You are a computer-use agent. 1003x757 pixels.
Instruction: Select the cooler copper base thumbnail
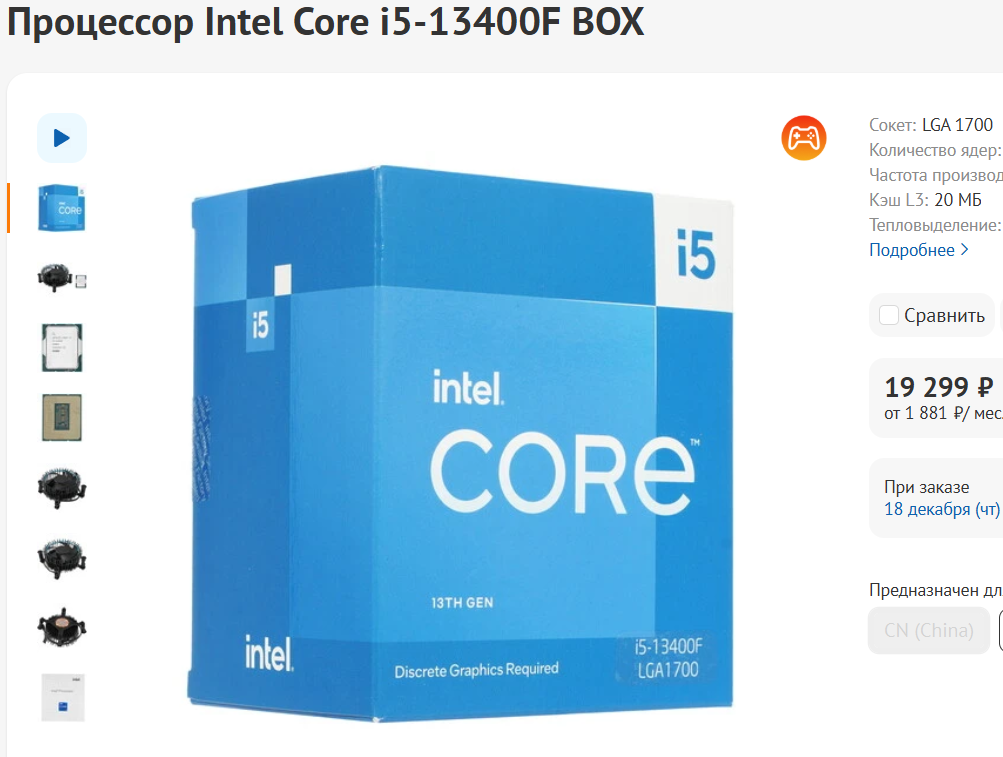(x=61, y=626)
